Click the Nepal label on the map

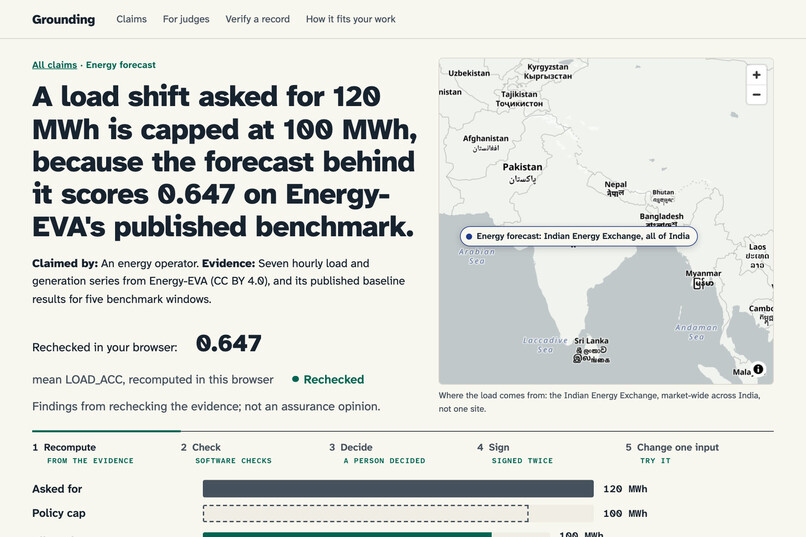coord(615,184)
